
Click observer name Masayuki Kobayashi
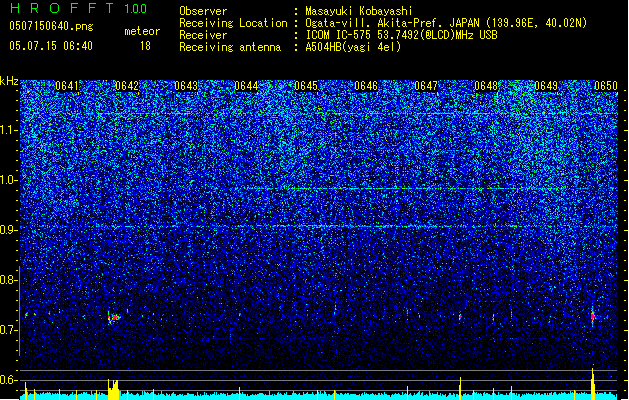click(359, 11)
